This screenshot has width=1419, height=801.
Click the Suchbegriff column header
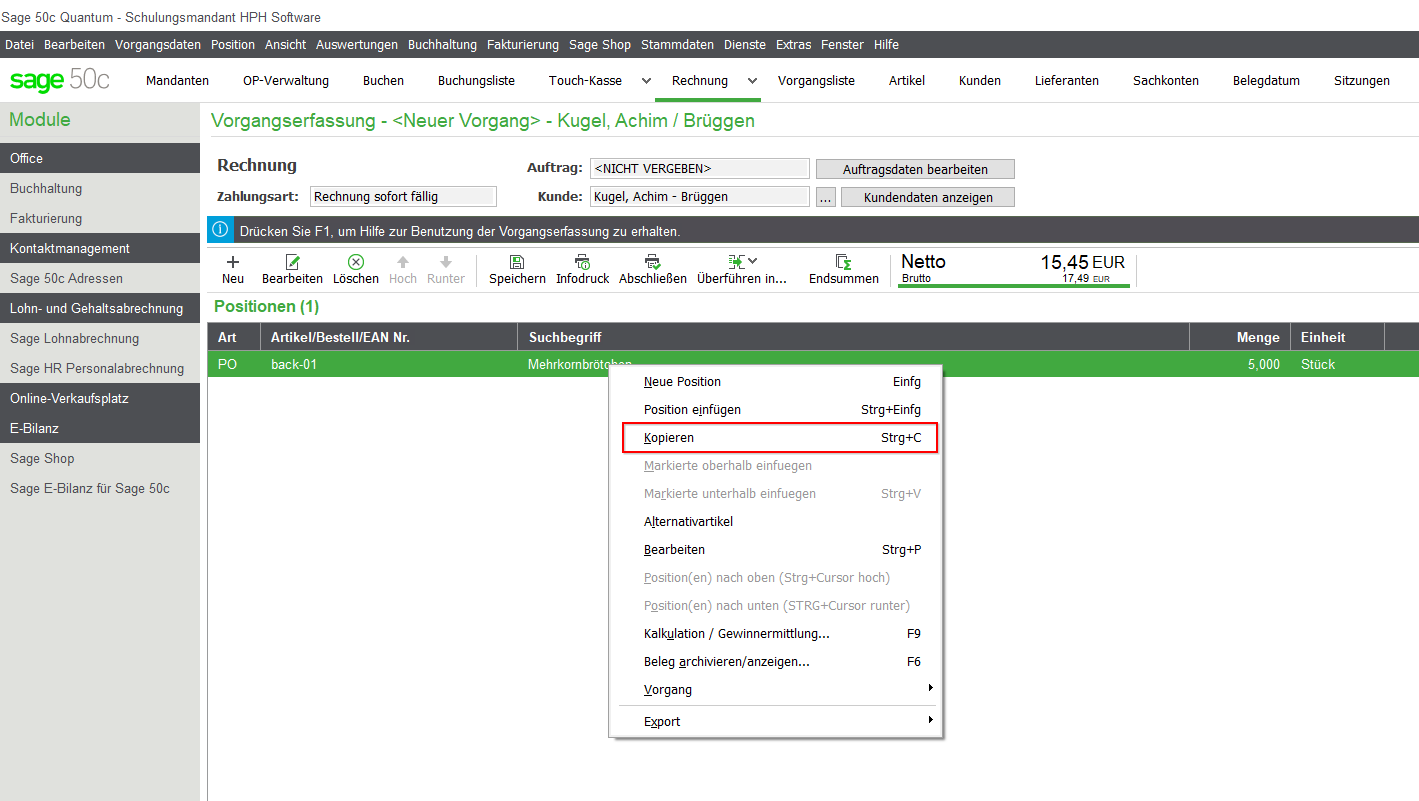pyautogui.click(x=853, y=337)
